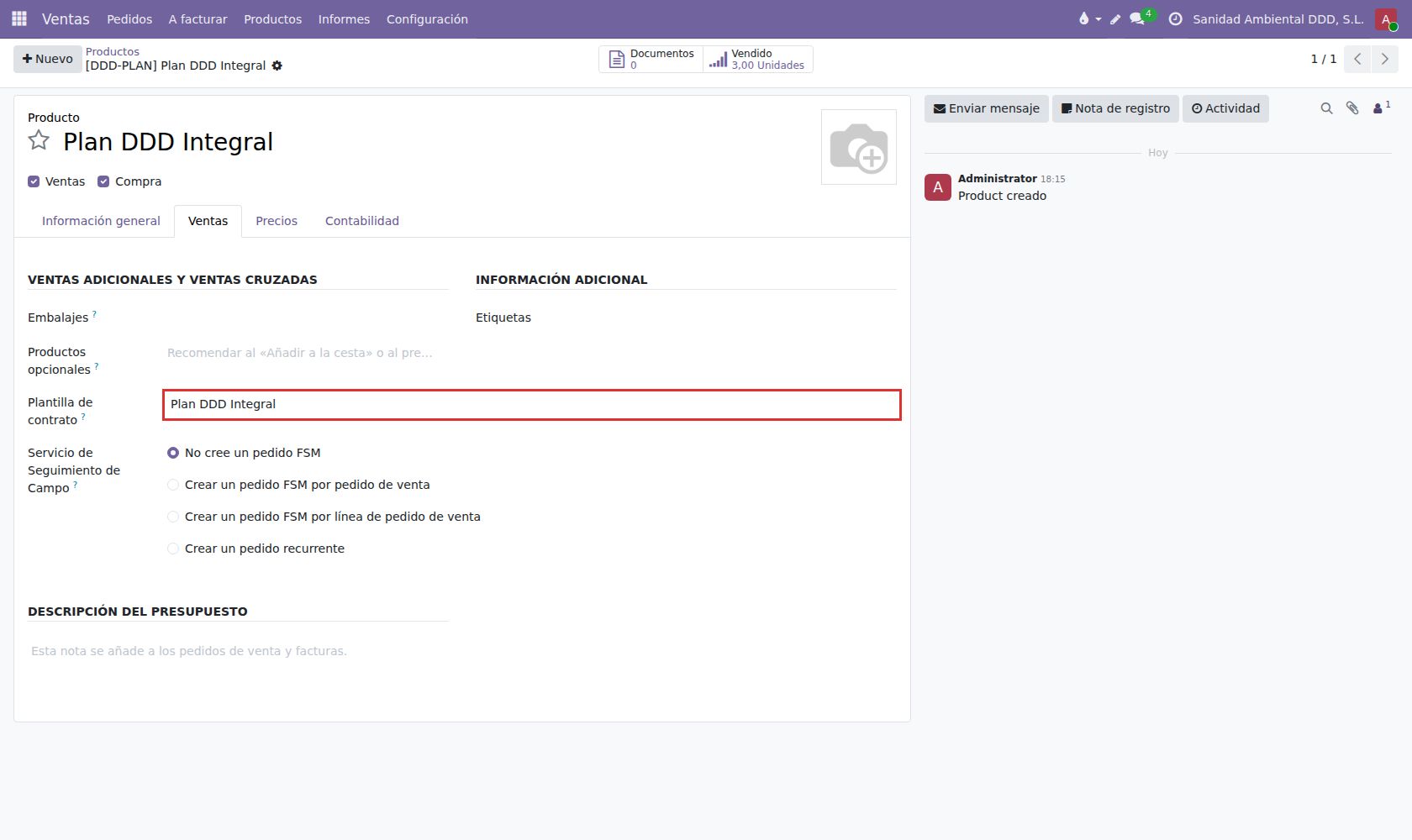Image resolution: width=1412 pixels, height=840 pixels.
Task: Open the A facturar menu
Action: (198, 19)
